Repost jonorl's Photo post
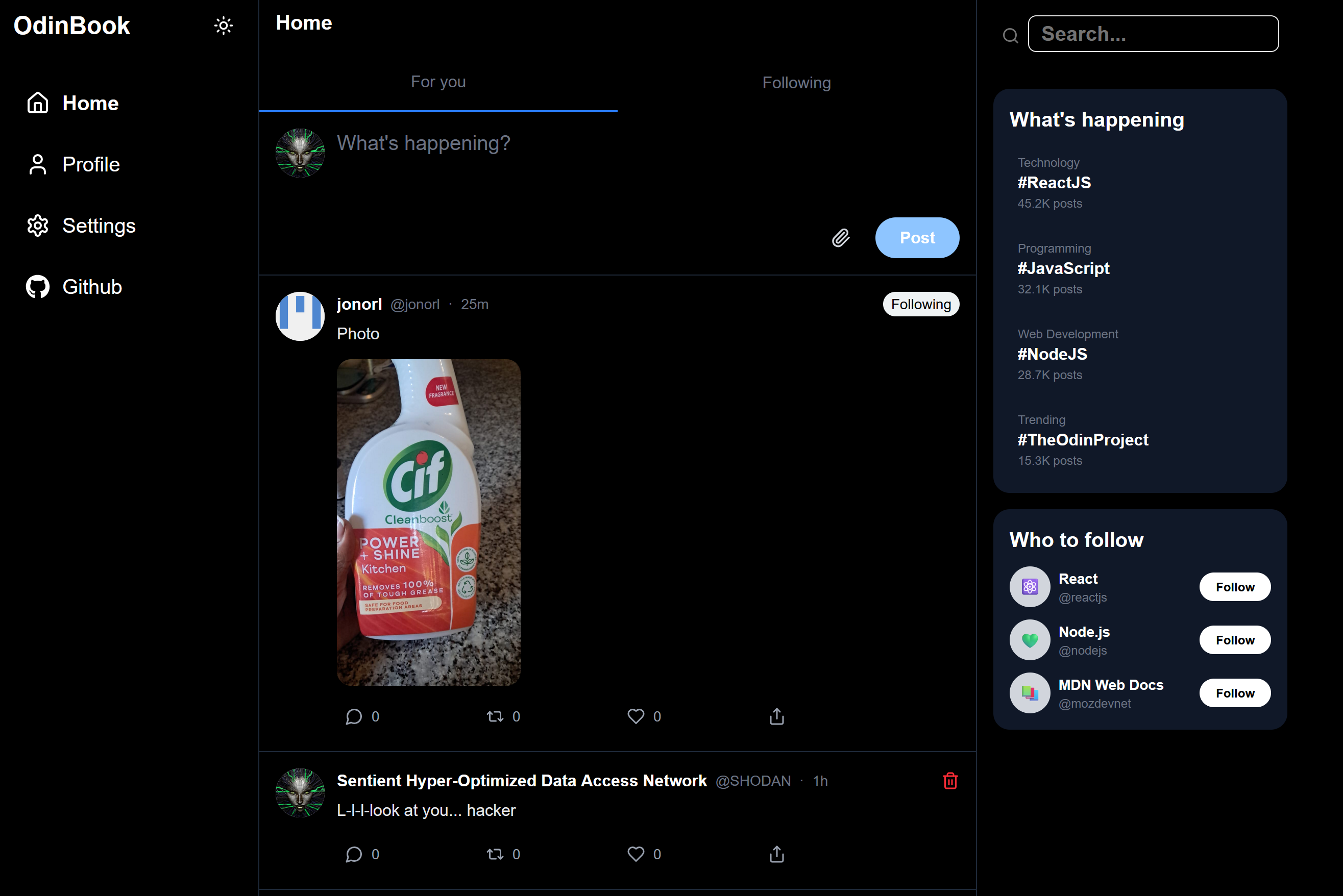 point(494,716)
